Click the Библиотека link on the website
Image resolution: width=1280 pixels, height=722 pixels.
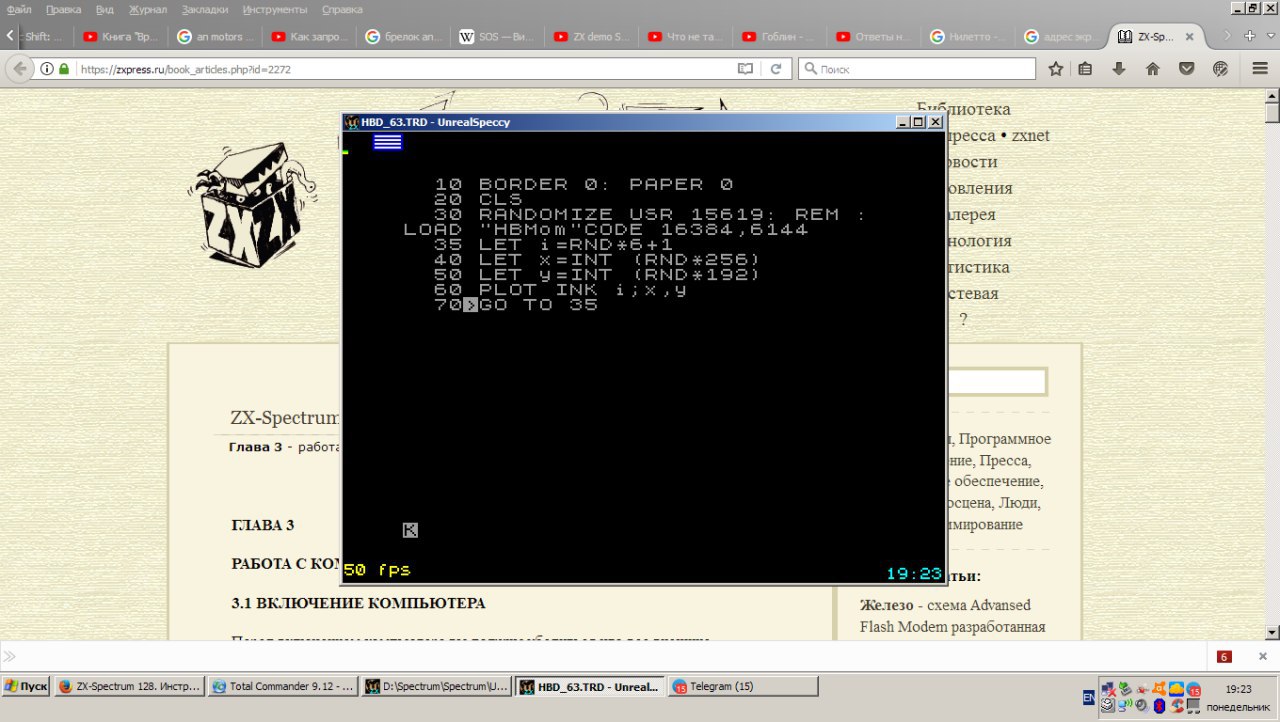point(964,109)
